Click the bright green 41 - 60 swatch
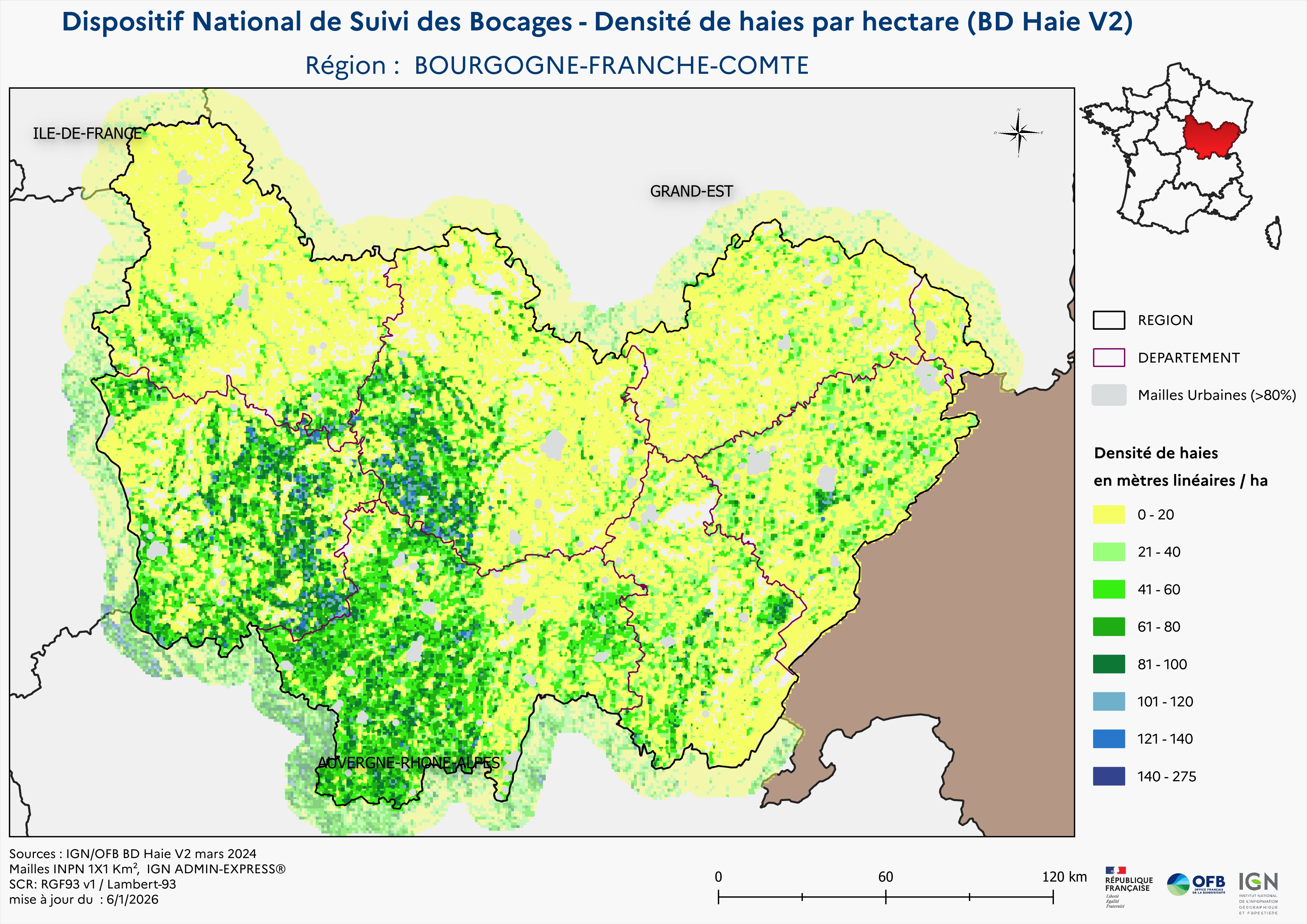Screen dimensions: 1307x924 click(1108, 589)
